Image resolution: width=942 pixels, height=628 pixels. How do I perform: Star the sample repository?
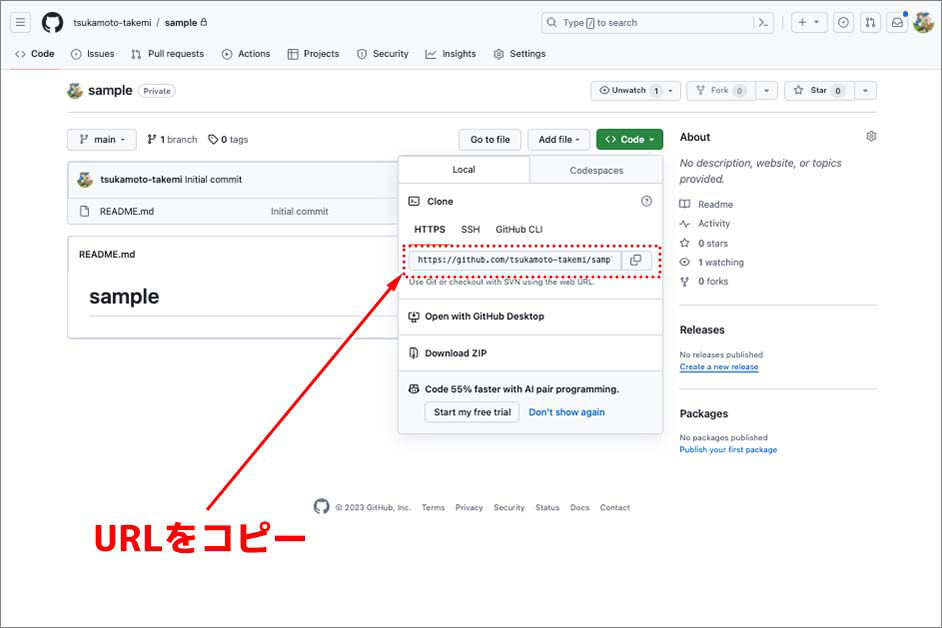(x=818, y=90)
